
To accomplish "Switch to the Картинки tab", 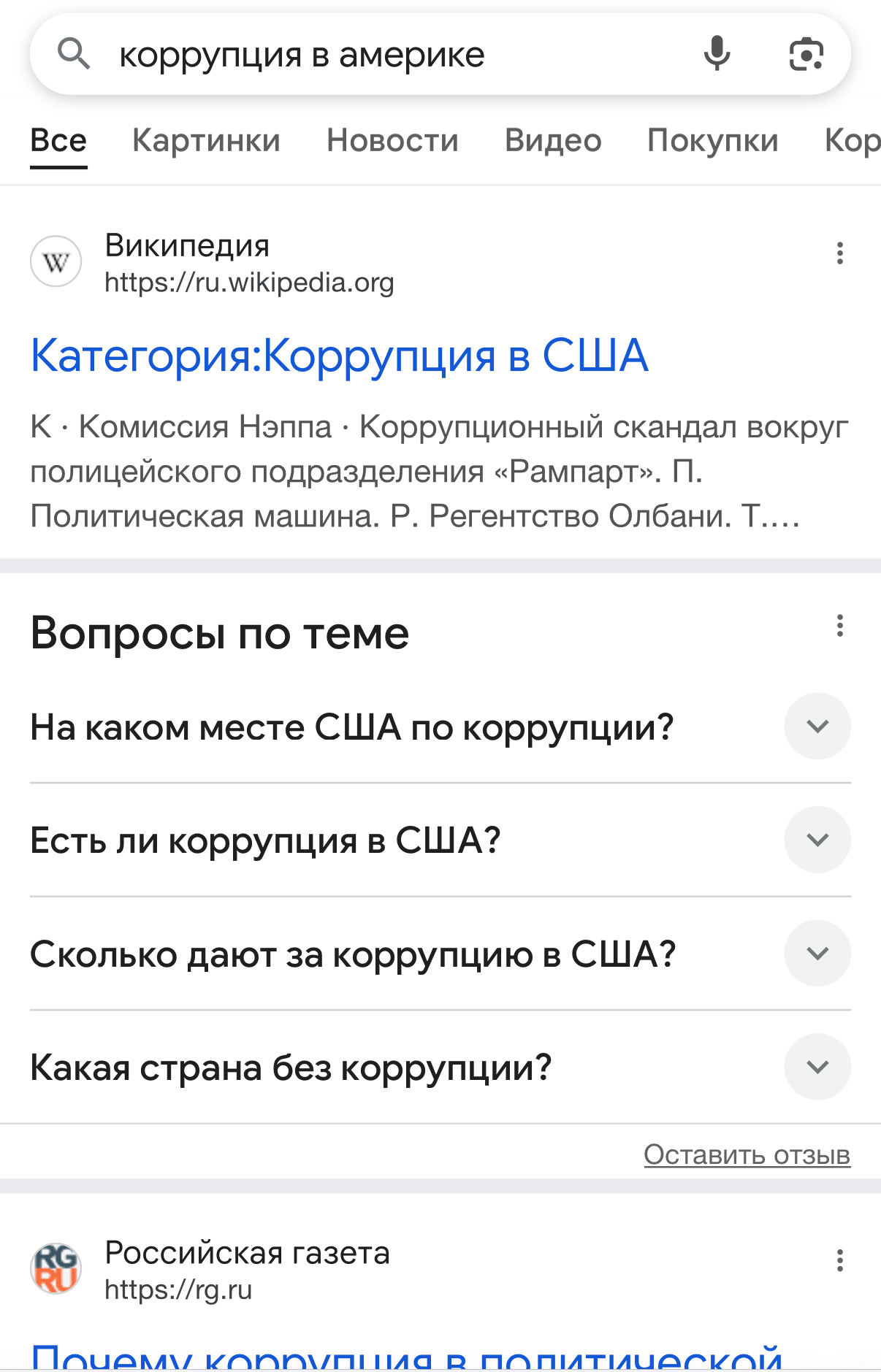I will [206, 140].
